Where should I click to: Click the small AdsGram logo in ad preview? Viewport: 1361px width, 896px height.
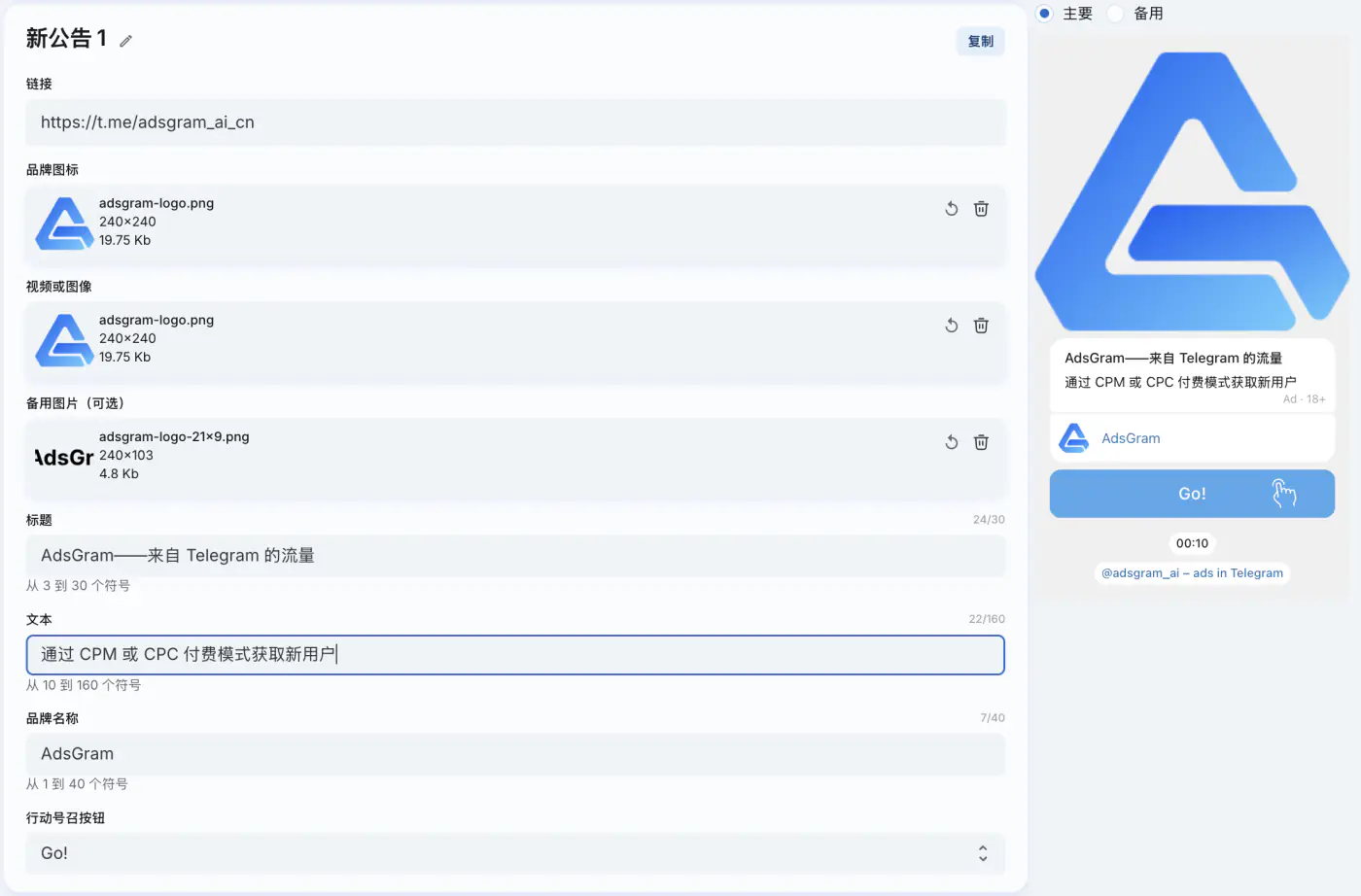[1074, 438]
